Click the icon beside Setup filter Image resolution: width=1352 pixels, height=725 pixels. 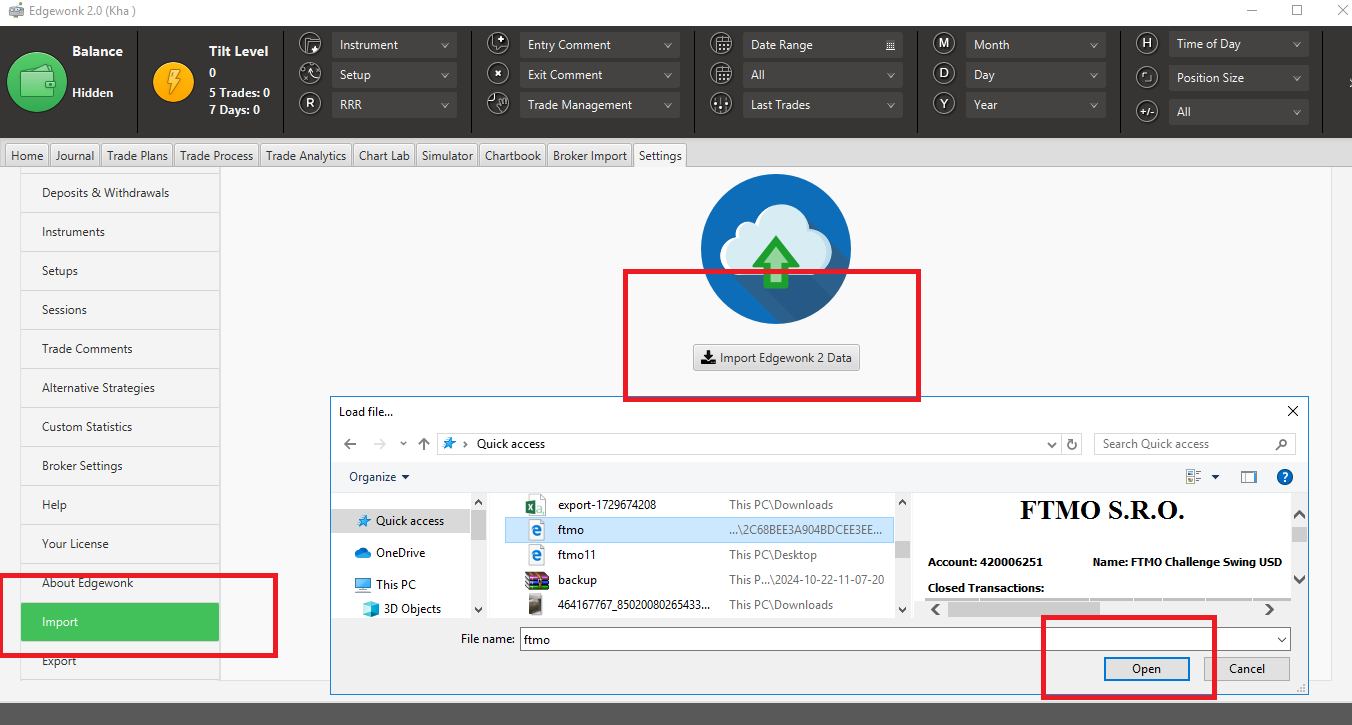(x=311, y=73)
